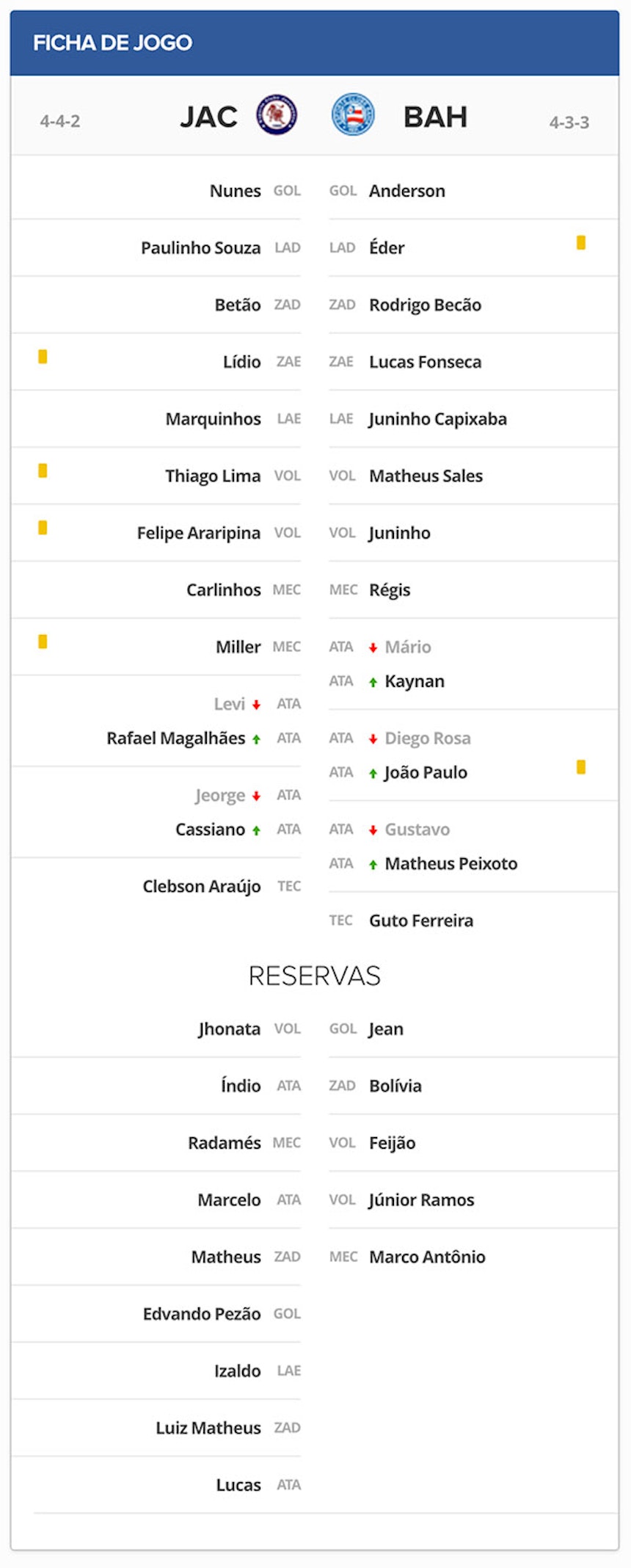The height and width of the screenshot is (1568, 631).
Task: Click red arrow next to Gustavo
Action: coord(373,830)
